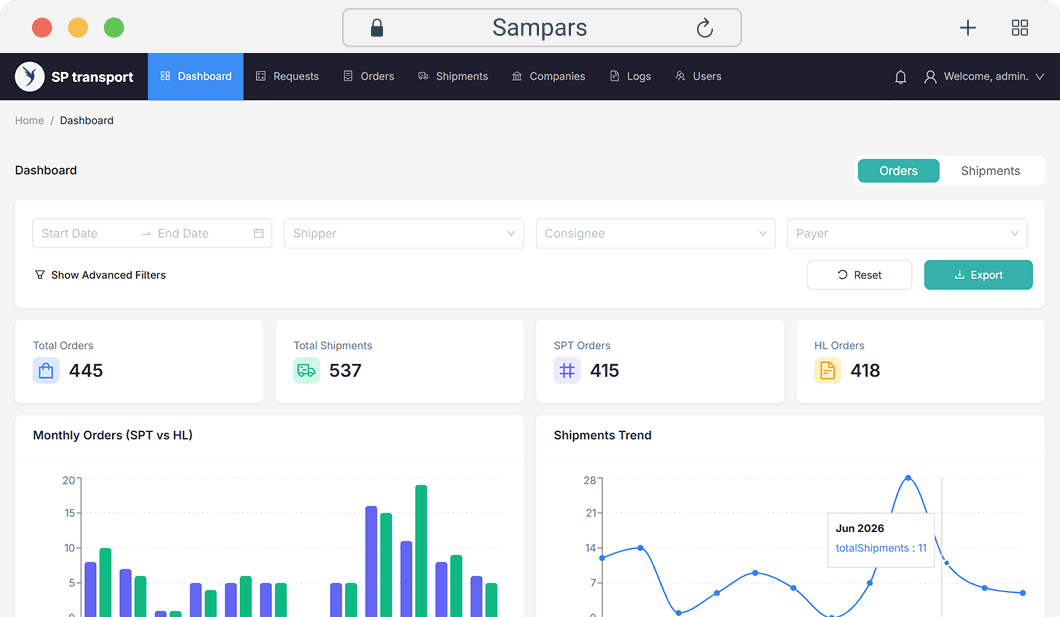Click the 415 SPT Orders value

(604, 370)
